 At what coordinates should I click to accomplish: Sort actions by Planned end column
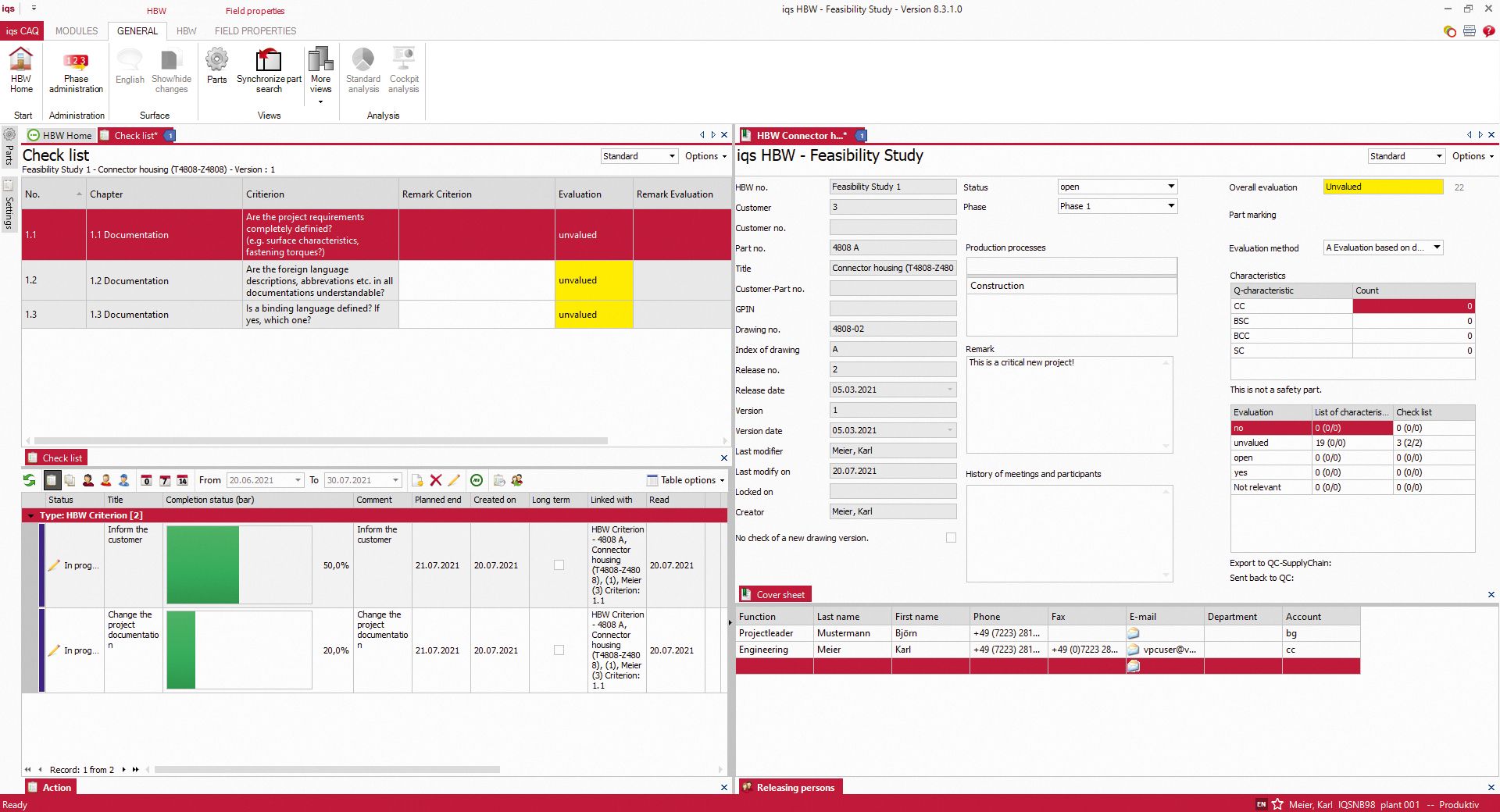[441, 500]
